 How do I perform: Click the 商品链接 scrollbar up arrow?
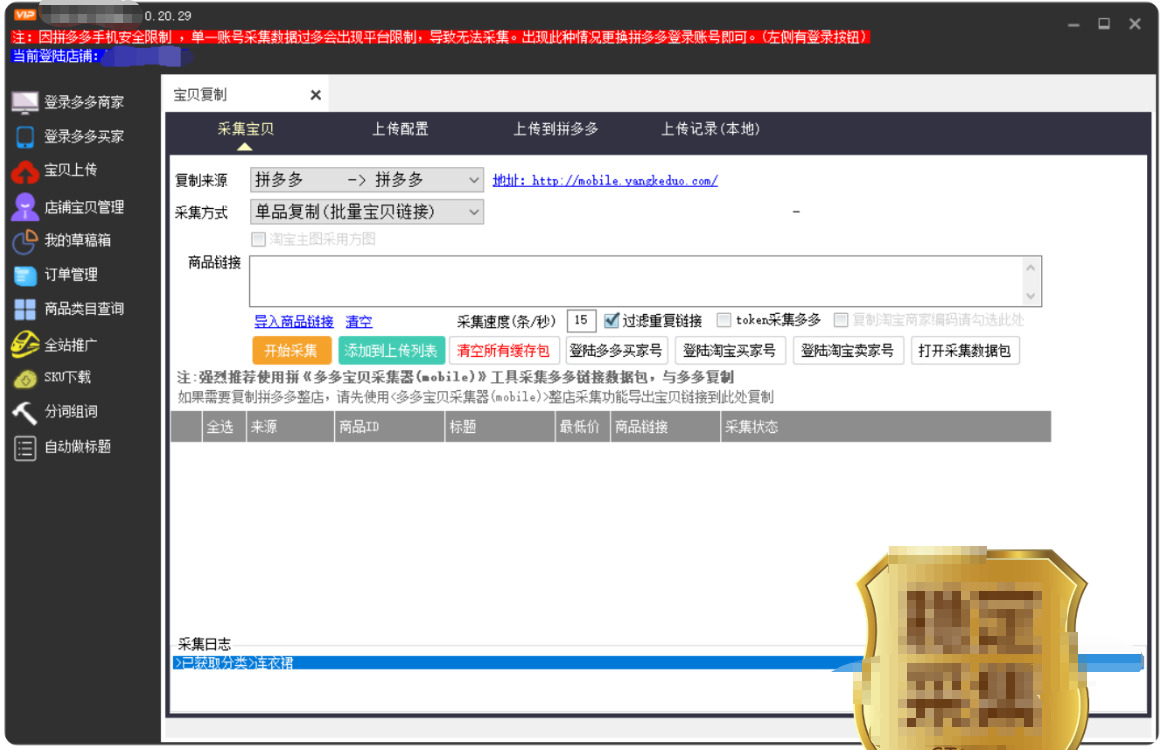pos(1031,267)
